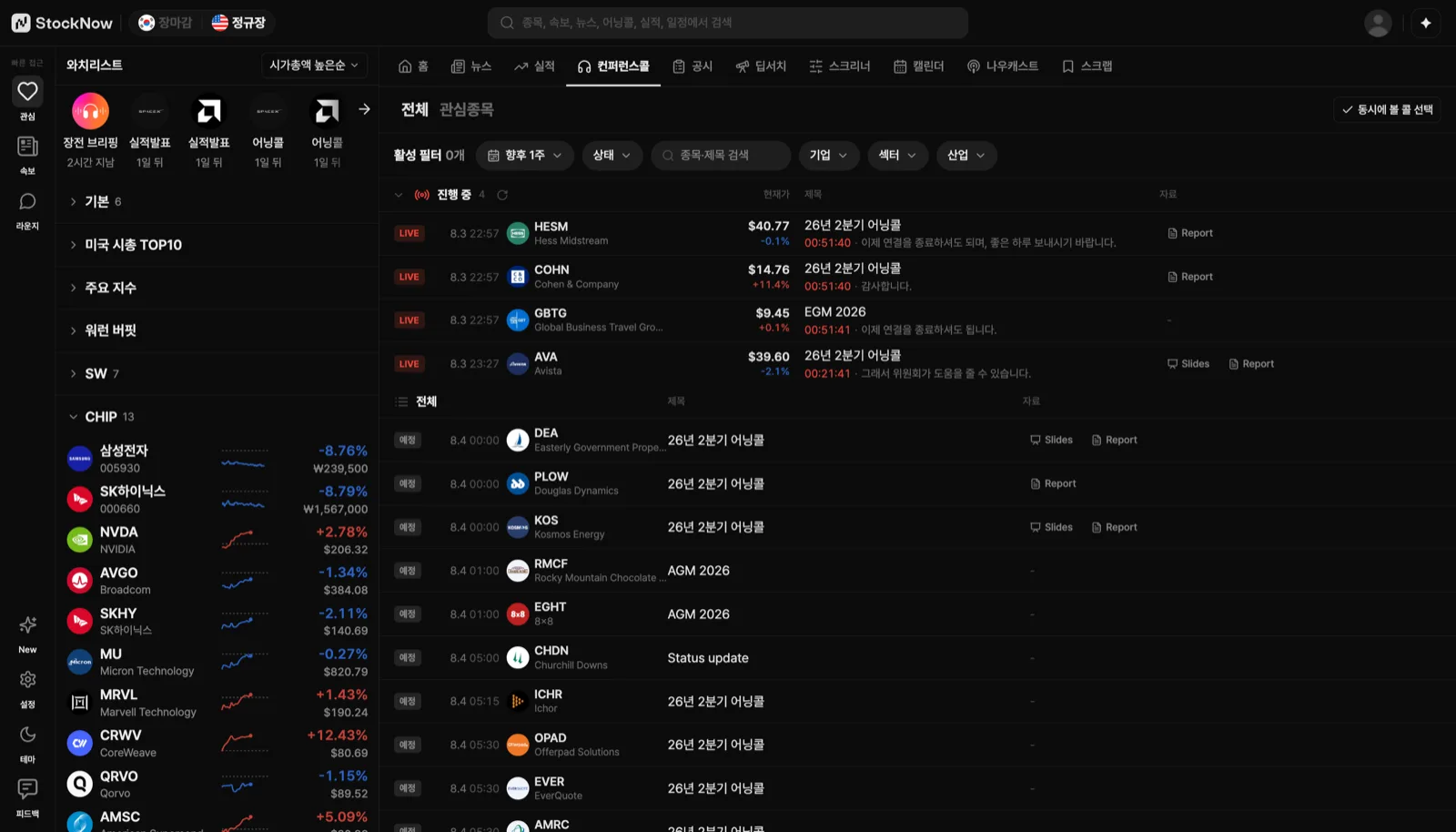Click the 장전 브리핑 headphone icon
The width and height of the screenshot is (1456, 832).
(x=90, y=111)
